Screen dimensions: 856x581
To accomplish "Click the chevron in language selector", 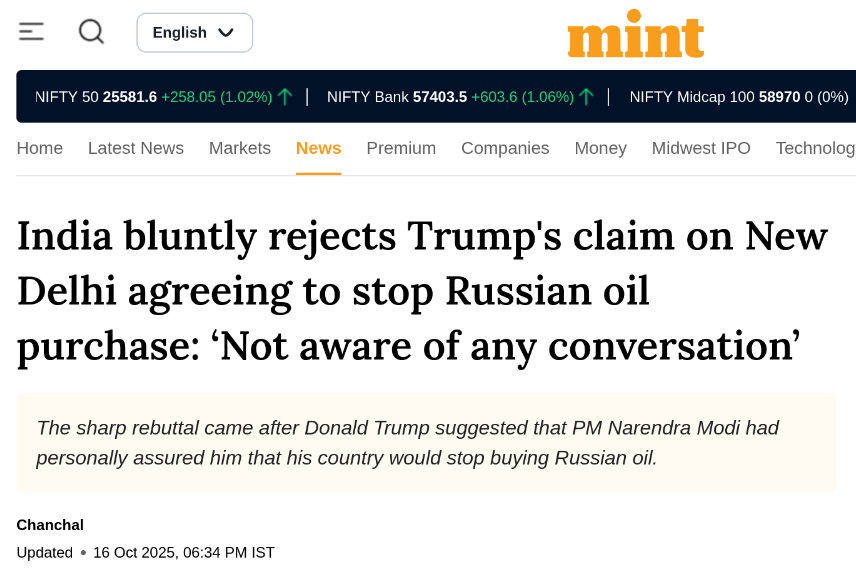I will tap(226, 33).
